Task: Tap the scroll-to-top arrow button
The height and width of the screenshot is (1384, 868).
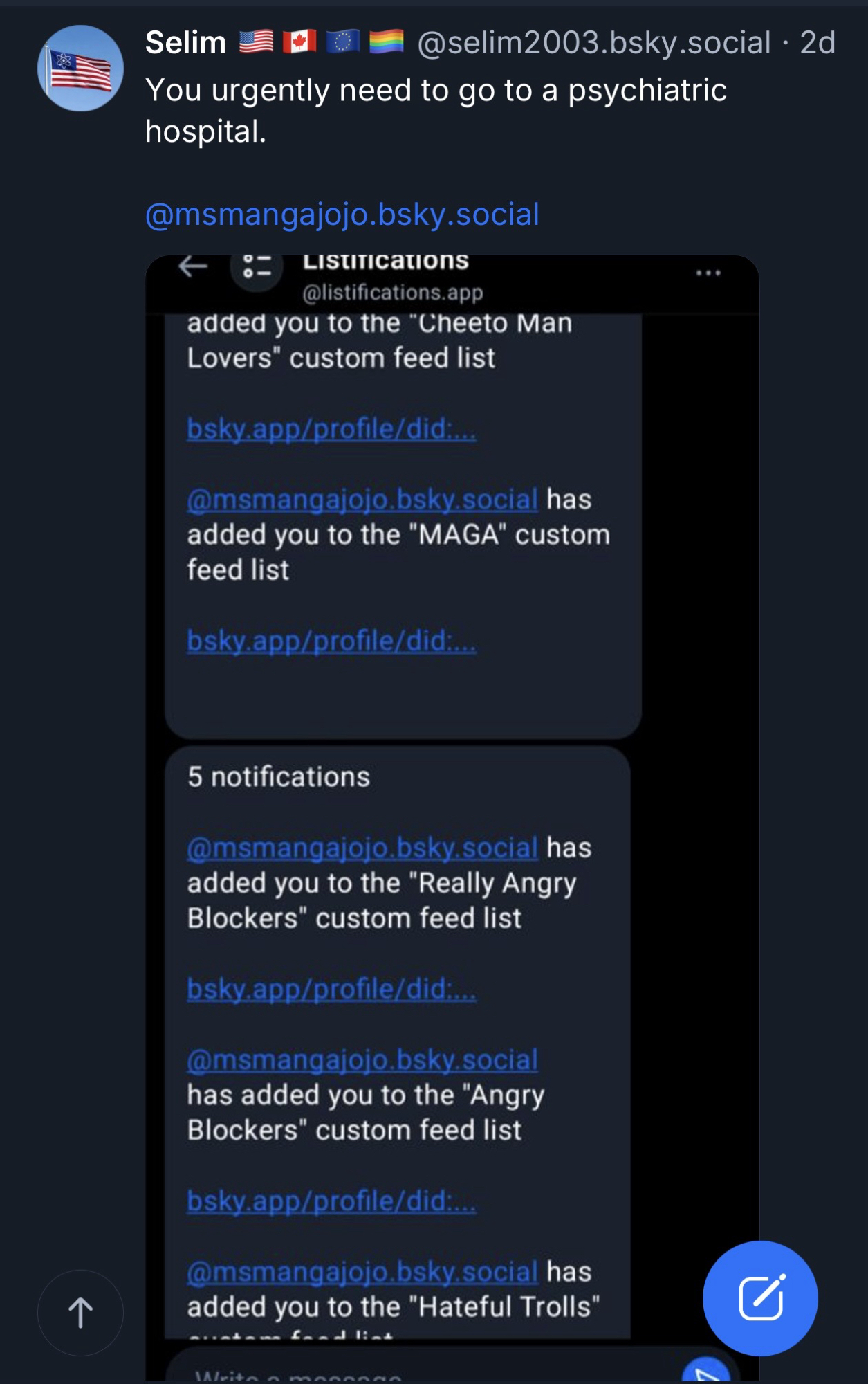Action: click(80, 1312)
